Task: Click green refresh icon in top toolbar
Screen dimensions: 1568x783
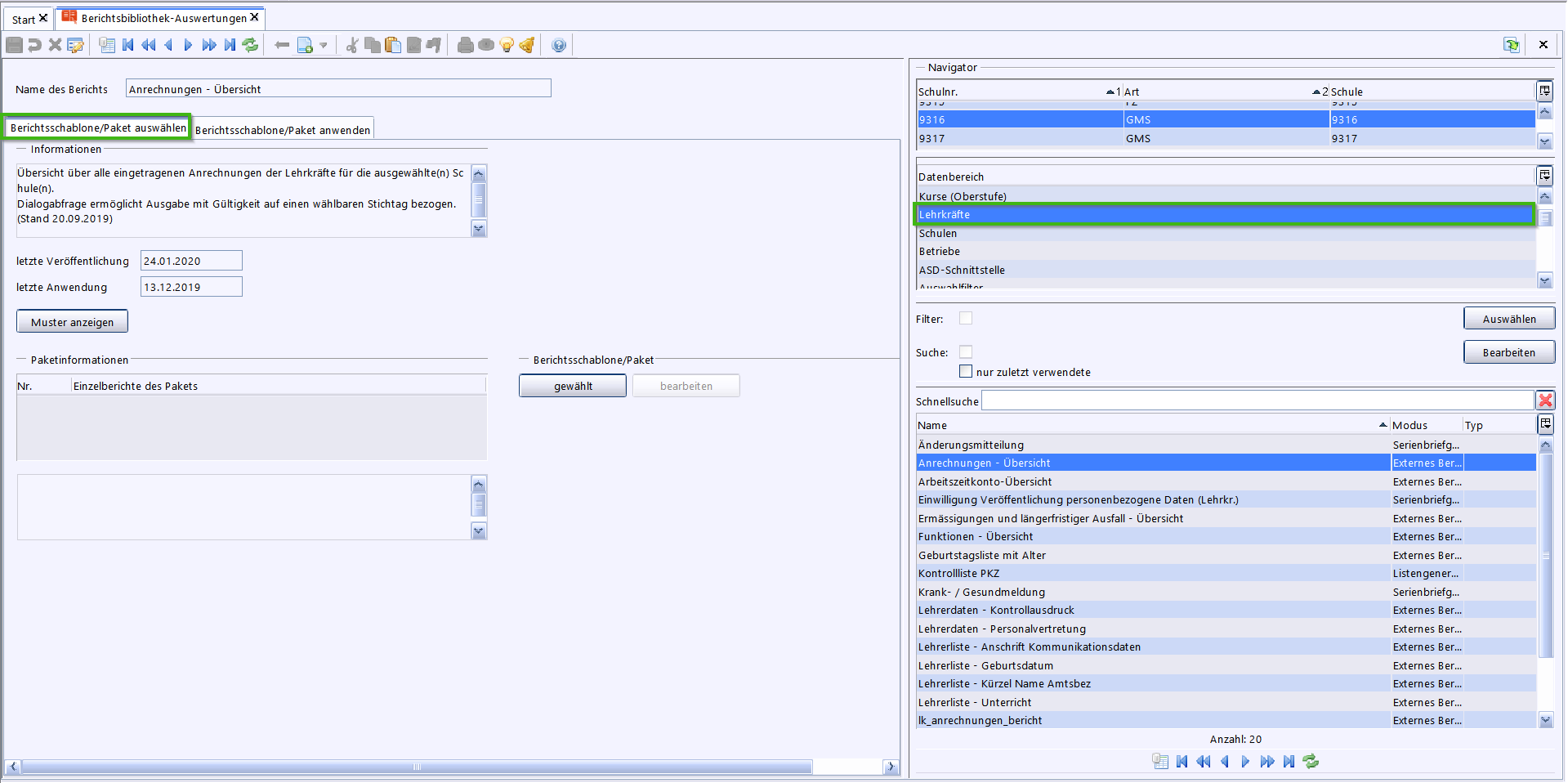Action: 250,45
